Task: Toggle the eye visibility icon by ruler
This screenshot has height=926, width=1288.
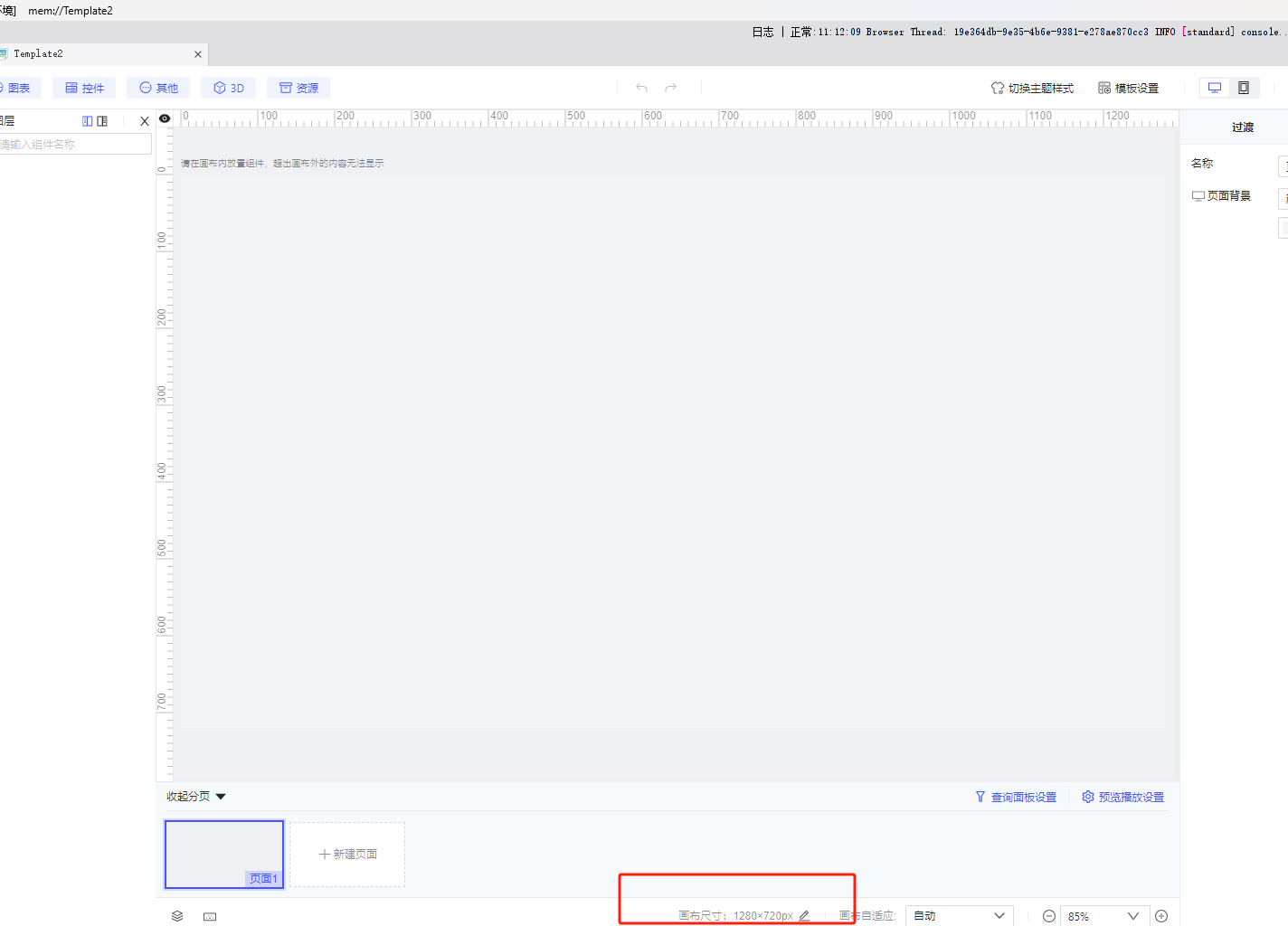Action: click(165, 118)
